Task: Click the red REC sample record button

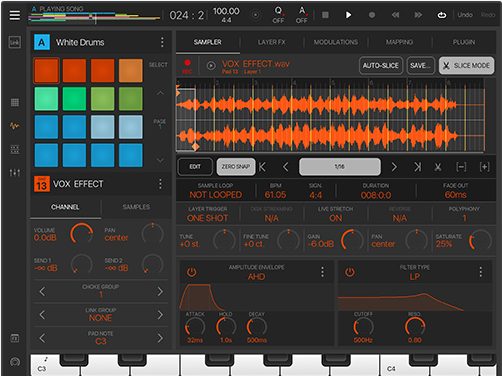Action: coord(187,66)
